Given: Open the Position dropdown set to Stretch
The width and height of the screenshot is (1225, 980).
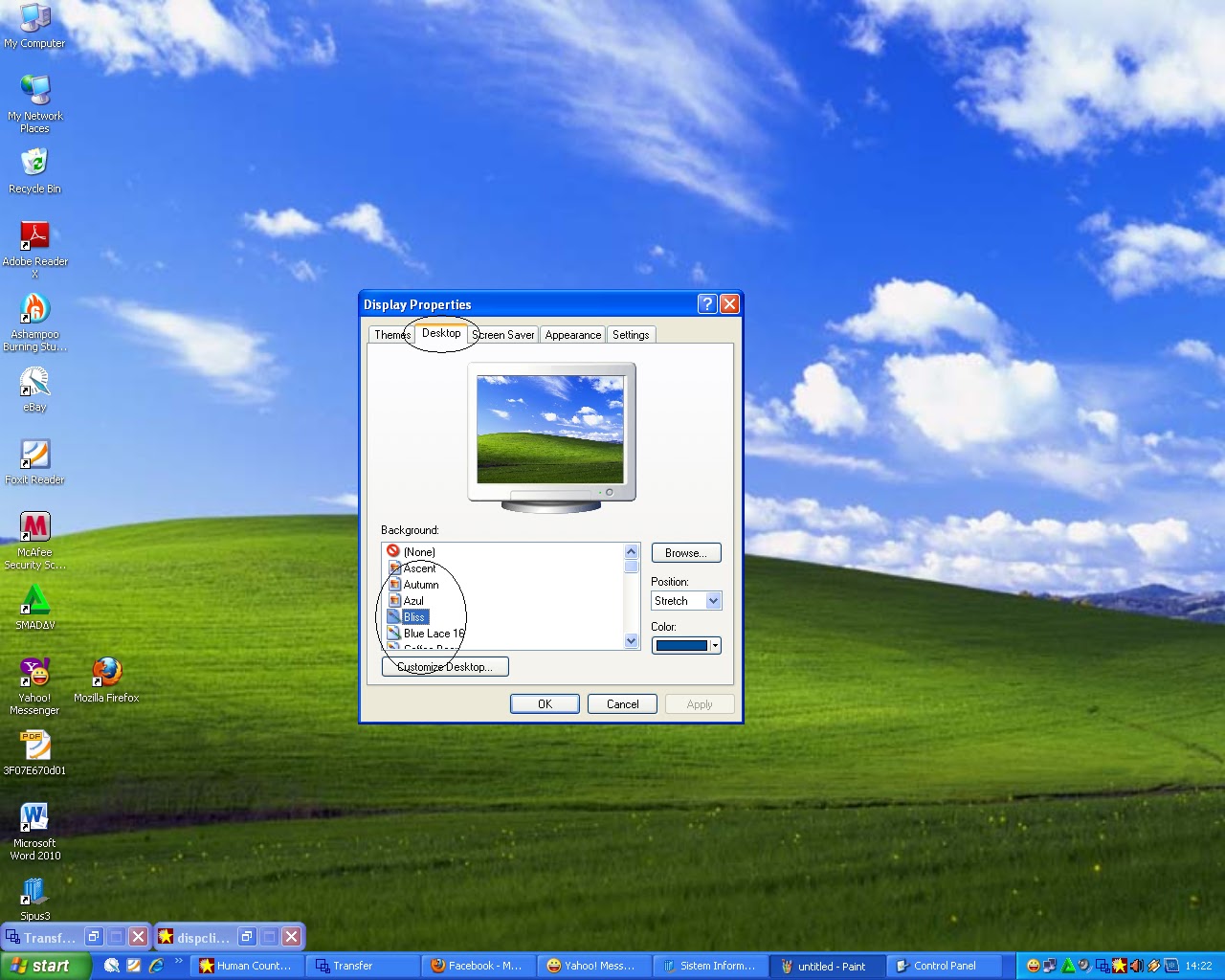Looking at the screenshot, I should [x=685, y=600].
